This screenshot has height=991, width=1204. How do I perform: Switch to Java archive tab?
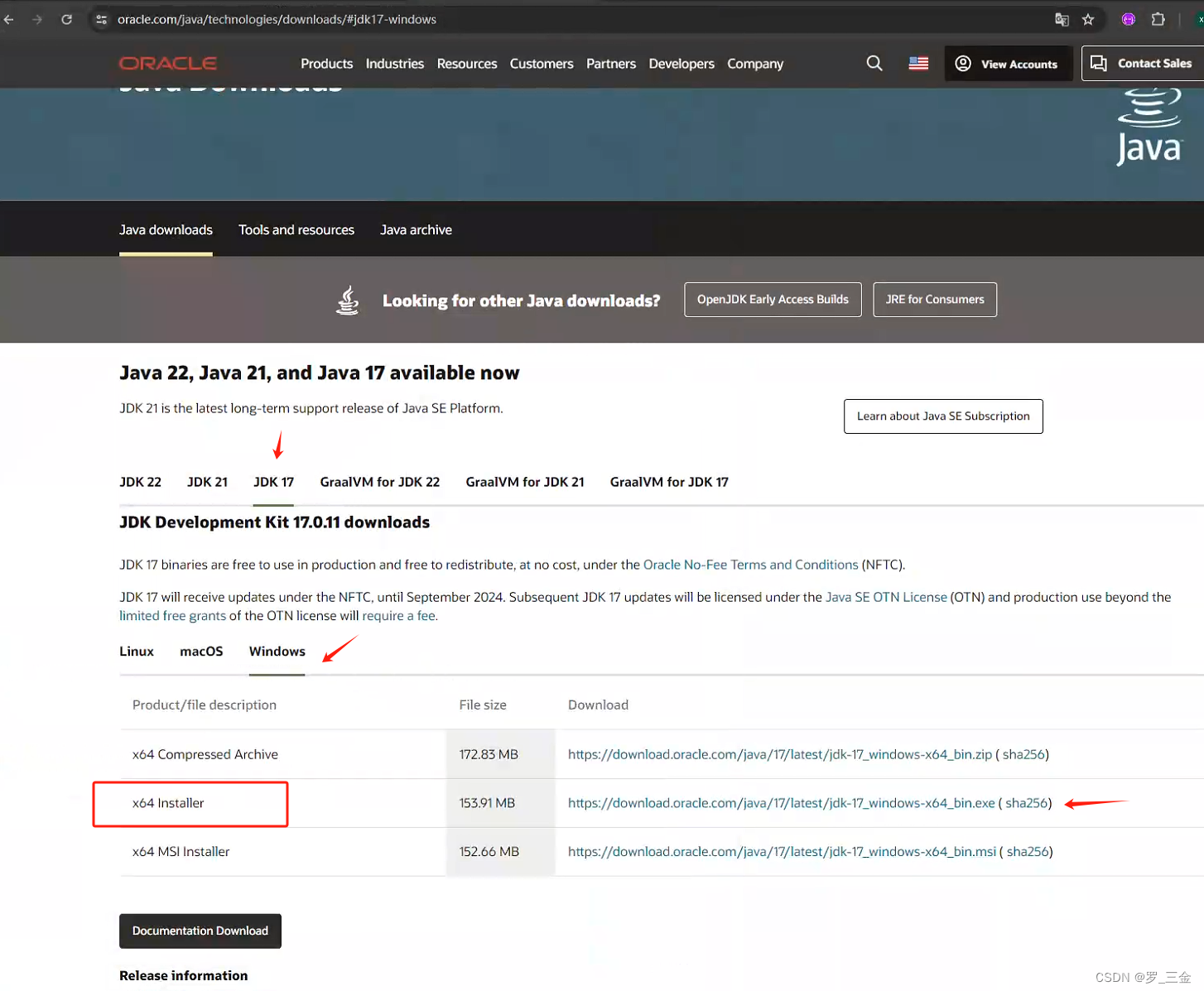pyautogui.click(x=416, y=230)
